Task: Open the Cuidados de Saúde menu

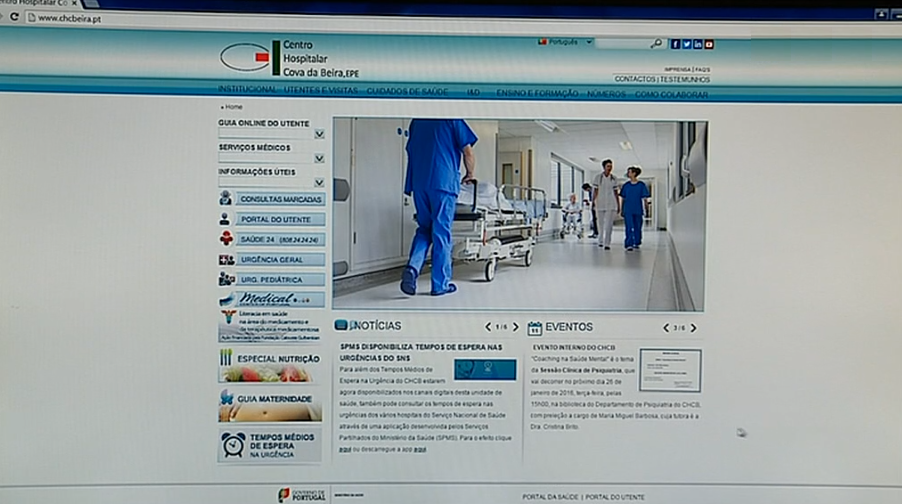Action: tap(407, 91)
